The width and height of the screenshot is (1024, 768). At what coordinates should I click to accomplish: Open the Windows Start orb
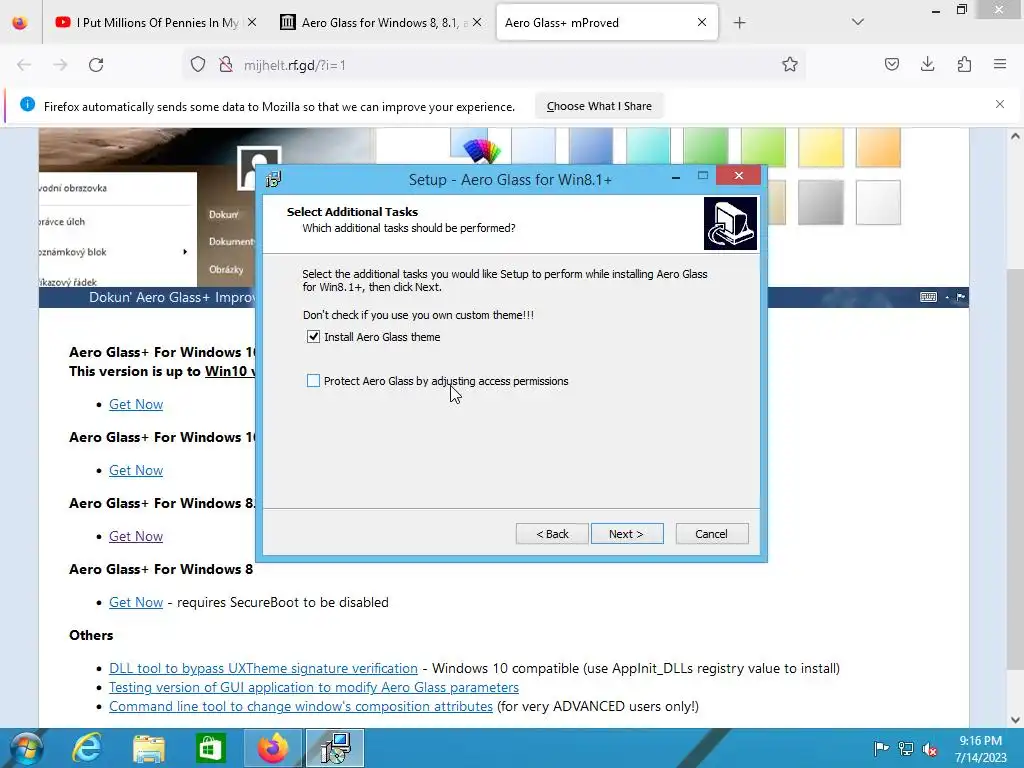pyautogui.click(x=26, y=748)
